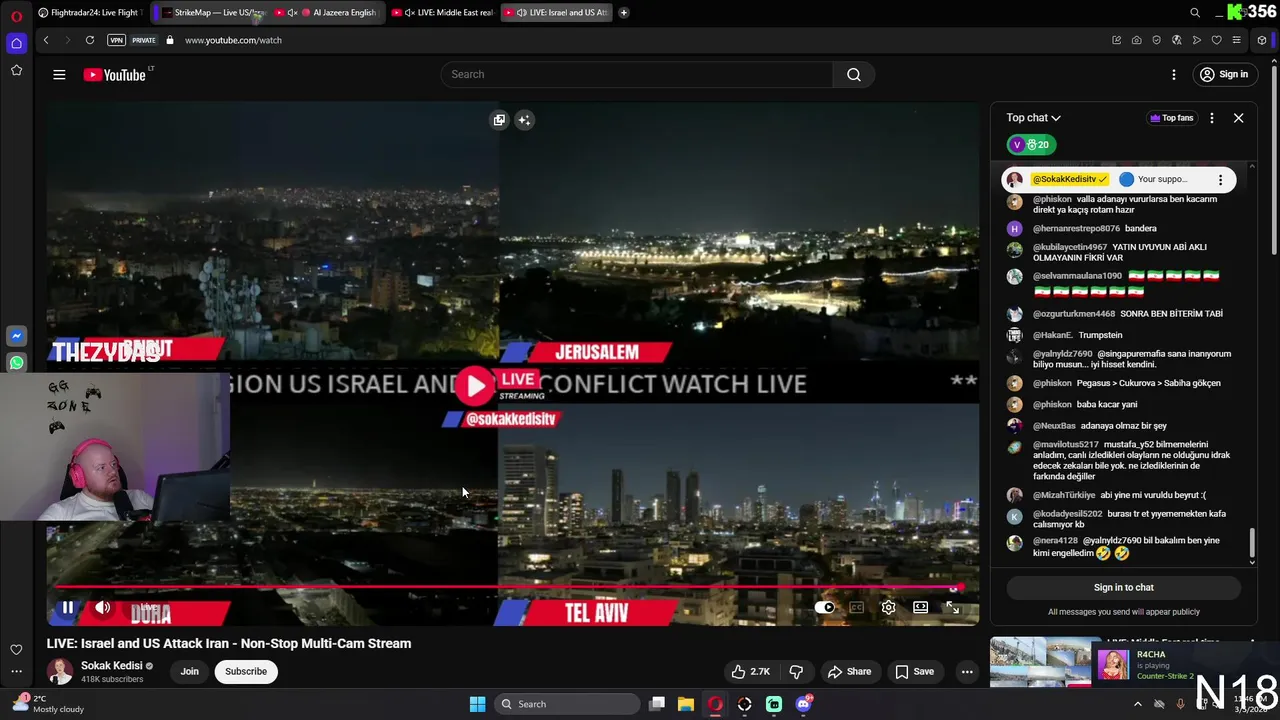Open File Explorer from taskbar
Image resolution: width=1280 pixels, height=720 pixels.
click(686, 704)
